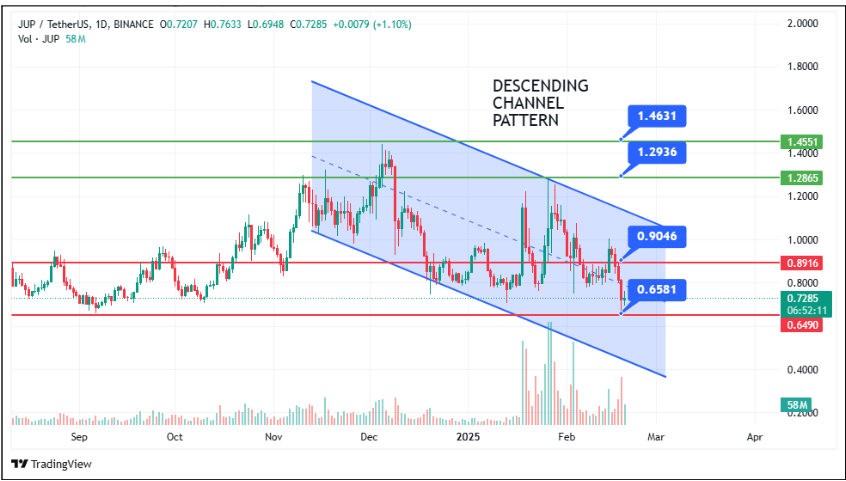
Task: Click the red 0.6490 price axis tag
Action: tap(804, 326)
